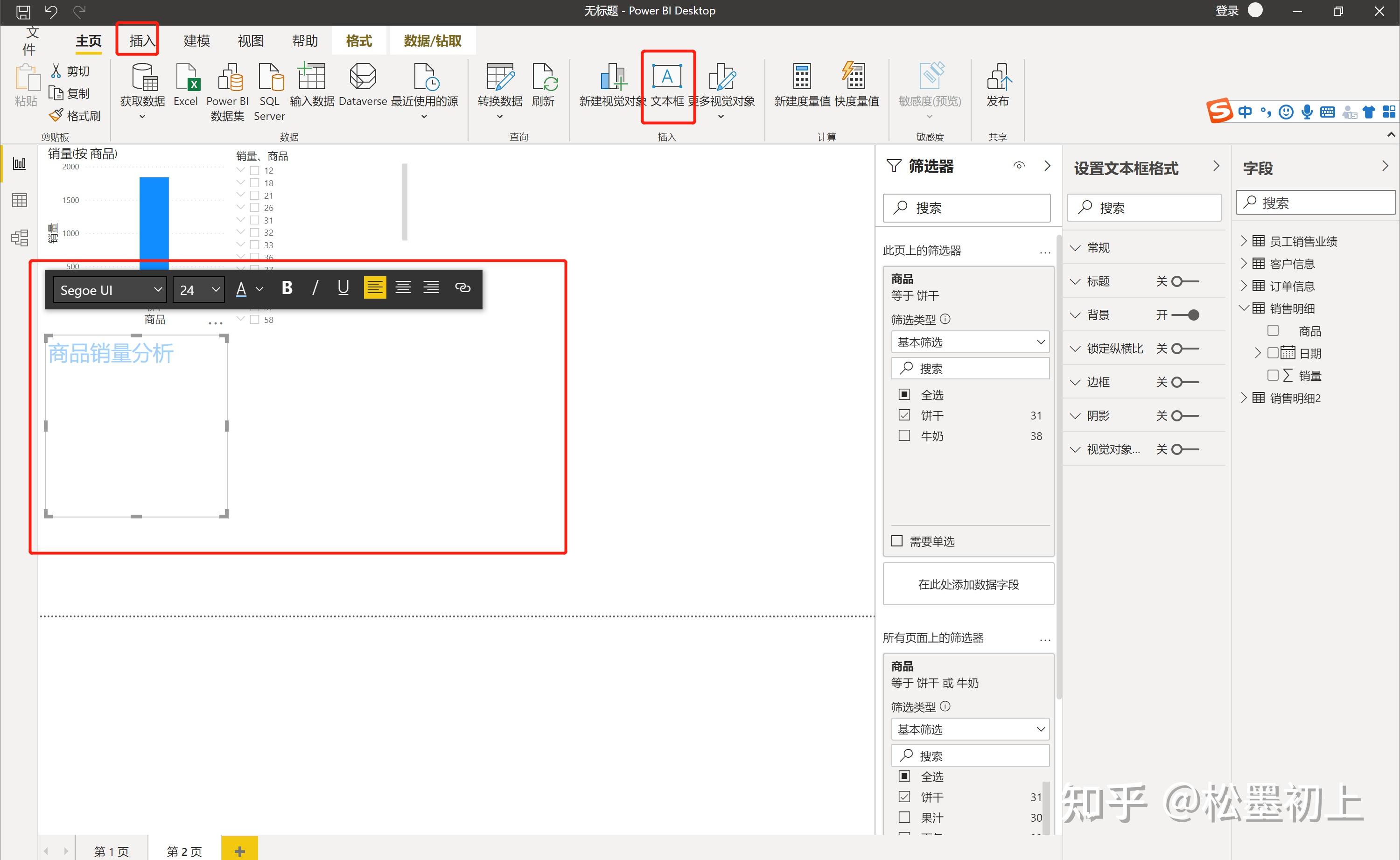Insert hyperlink from text formatting toolbar
Screen dimensions: 1400x860
(462, 288)
